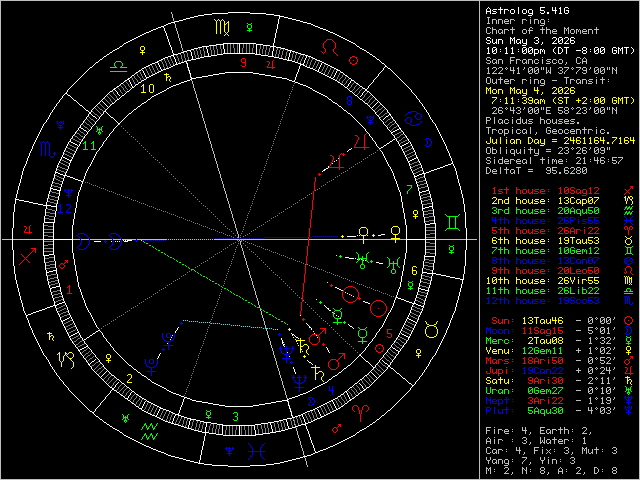
Task: Click the yellow Venus glyph next to the Libra sign
Action: pyautogui.click(x=142, y=51)
